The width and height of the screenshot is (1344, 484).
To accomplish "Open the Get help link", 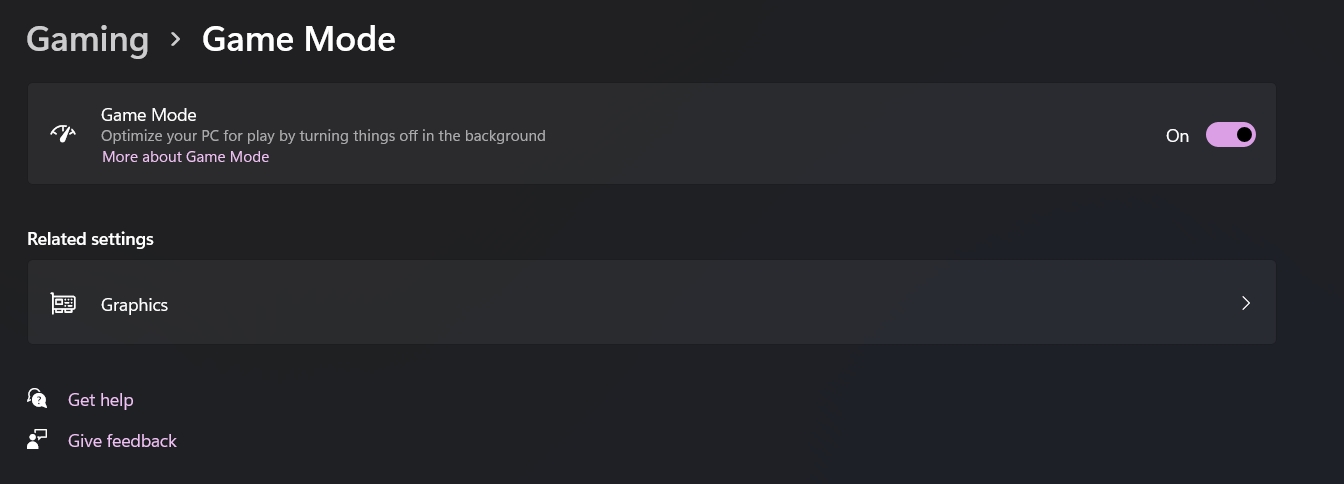I will point(100,400).
